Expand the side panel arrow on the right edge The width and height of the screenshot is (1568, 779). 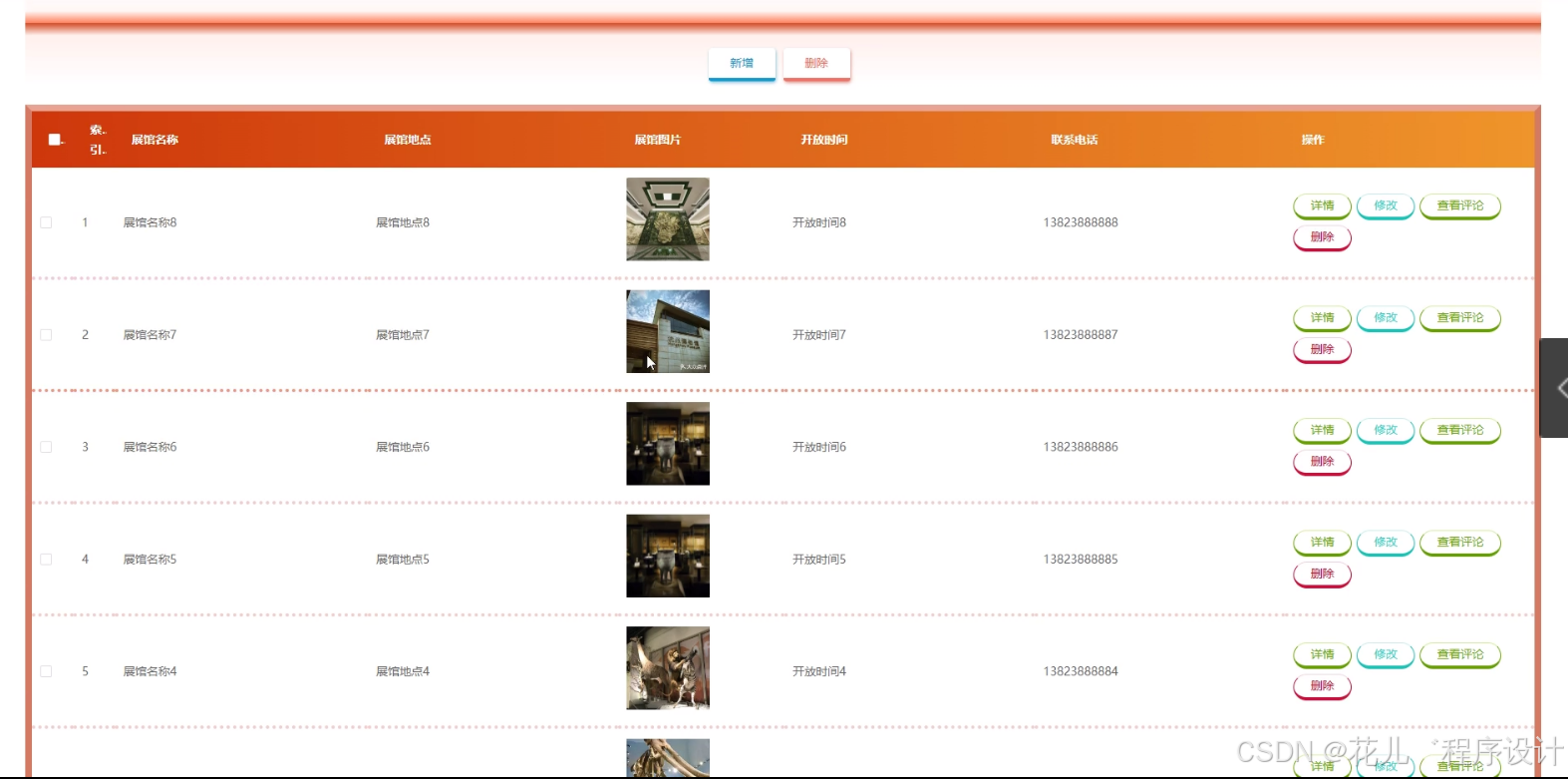coord(1556,388)
